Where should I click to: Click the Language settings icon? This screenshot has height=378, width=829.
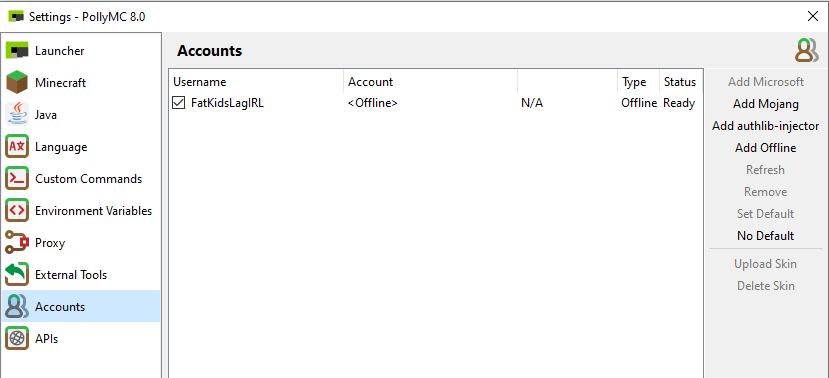click(16, 147)
